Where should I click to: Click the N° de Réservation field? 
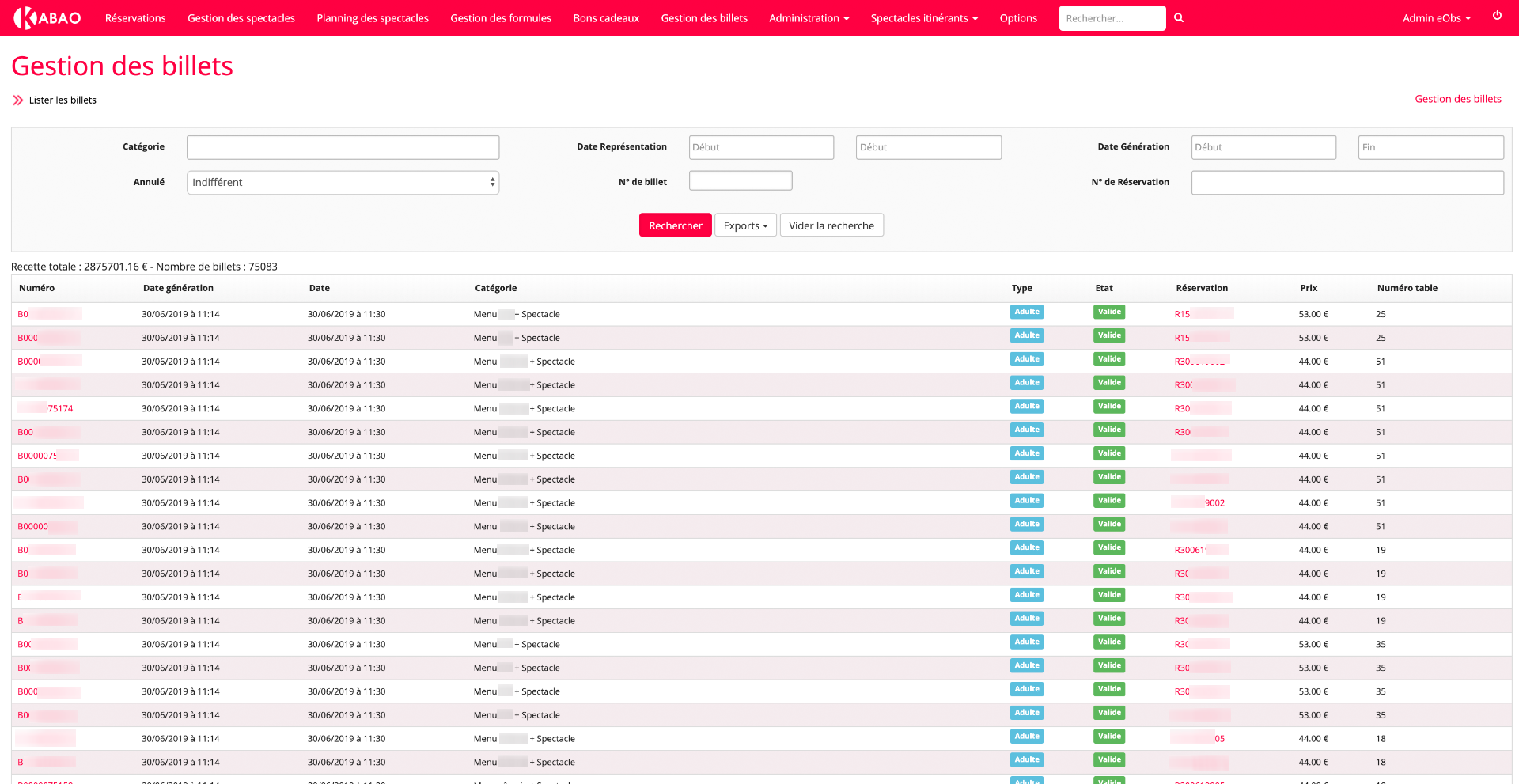[x=1347, y=183]
